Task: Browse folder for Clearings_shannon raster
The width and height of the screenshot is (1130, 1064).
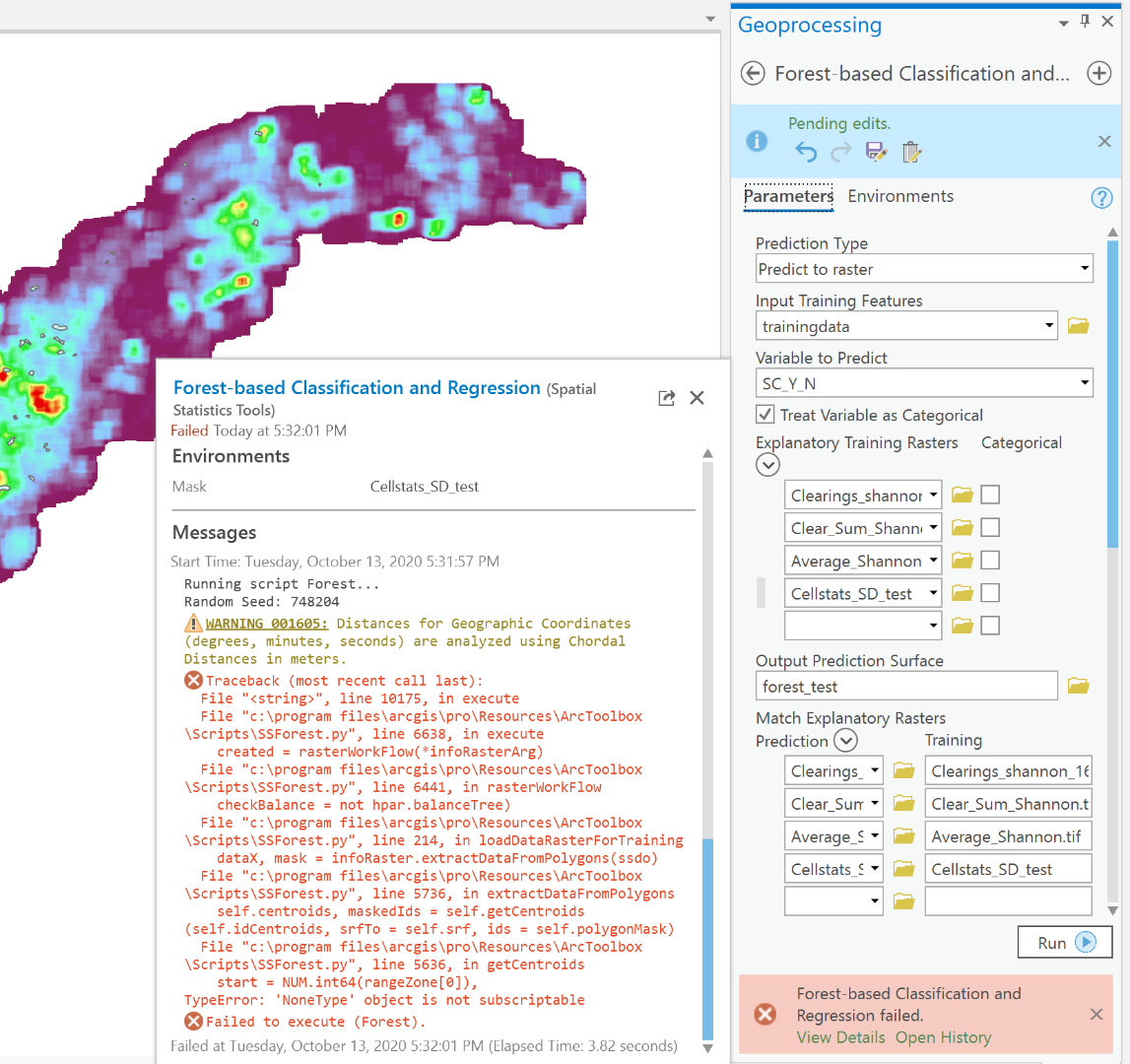Action: point(963,495)
